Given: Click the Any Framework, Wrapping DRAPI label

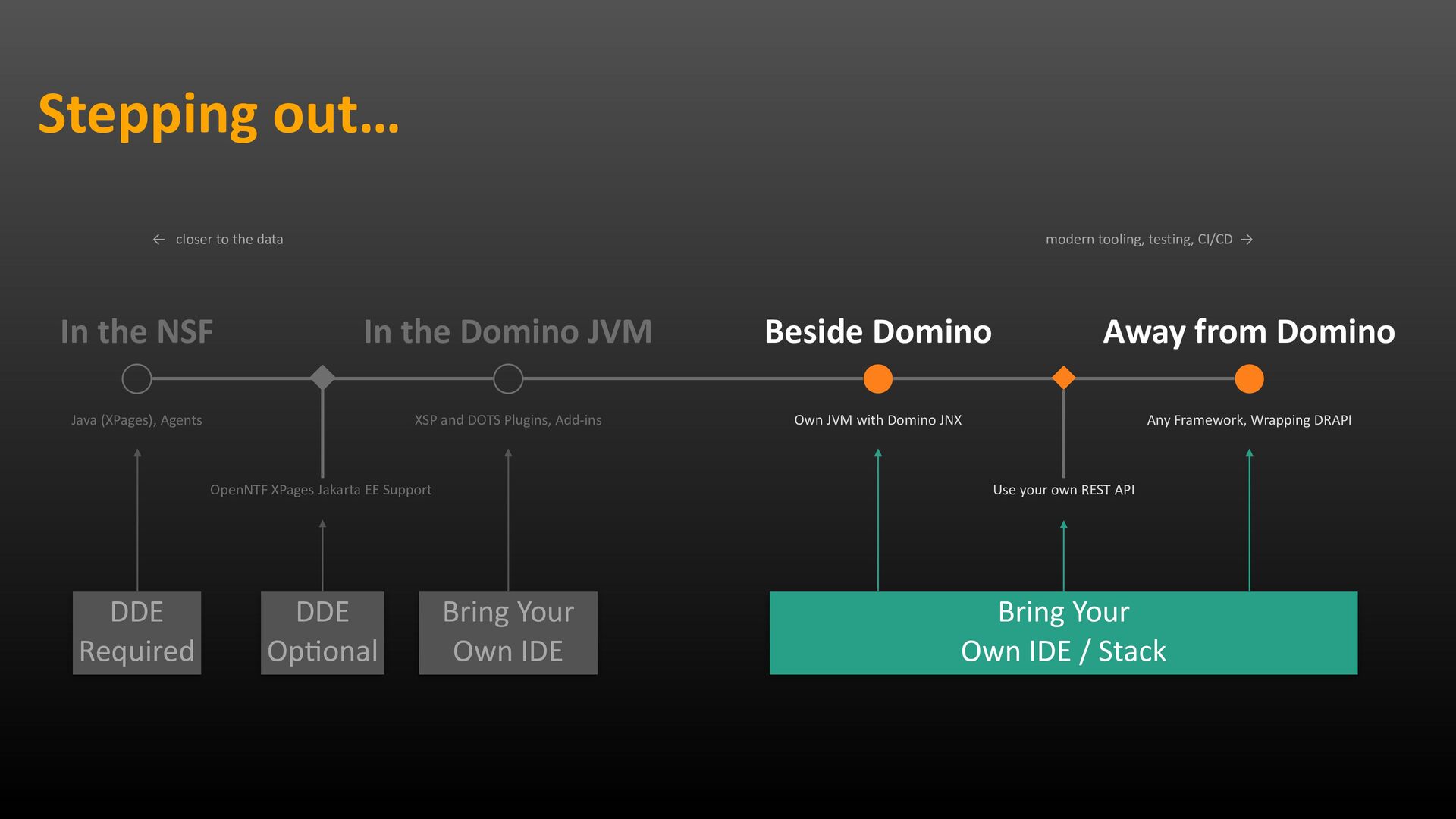Looking at the screenshot, I should 1249,420.
